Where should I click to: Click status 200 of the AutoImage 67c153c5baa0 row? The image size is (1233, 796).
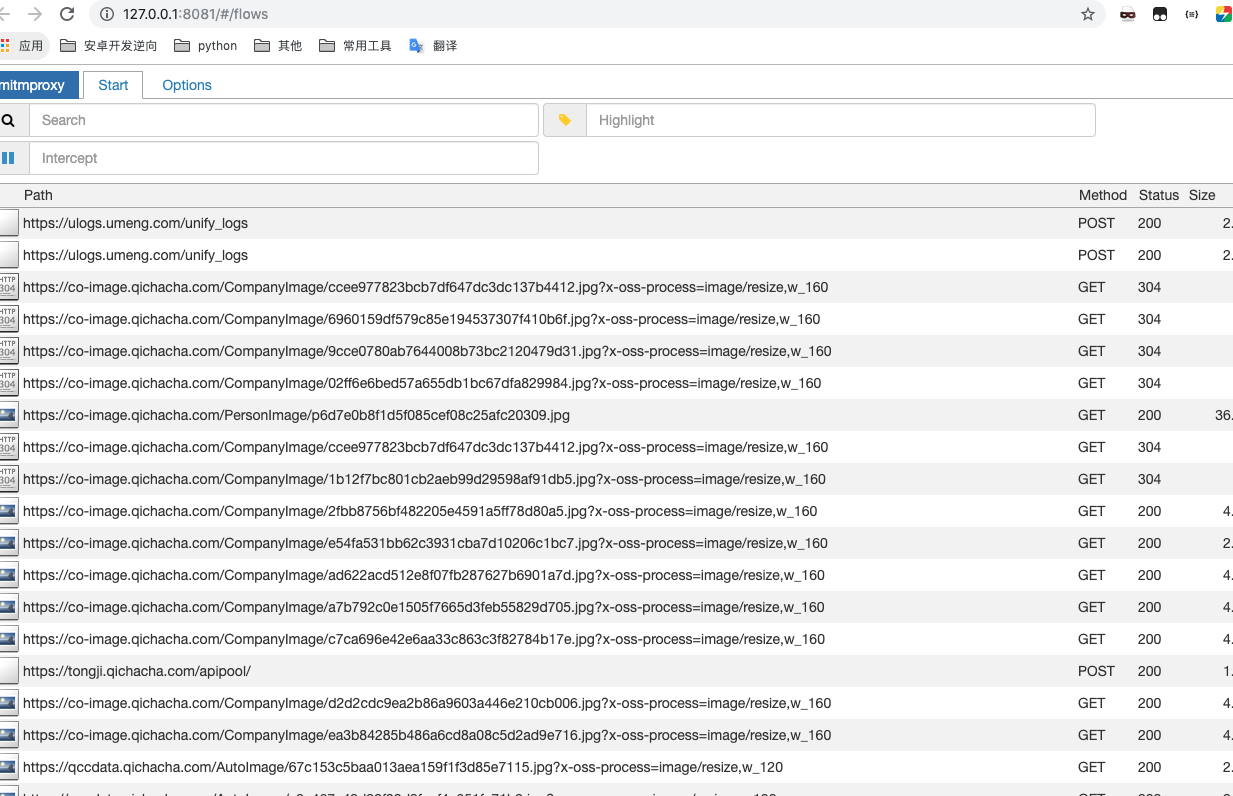[1149, 767]
